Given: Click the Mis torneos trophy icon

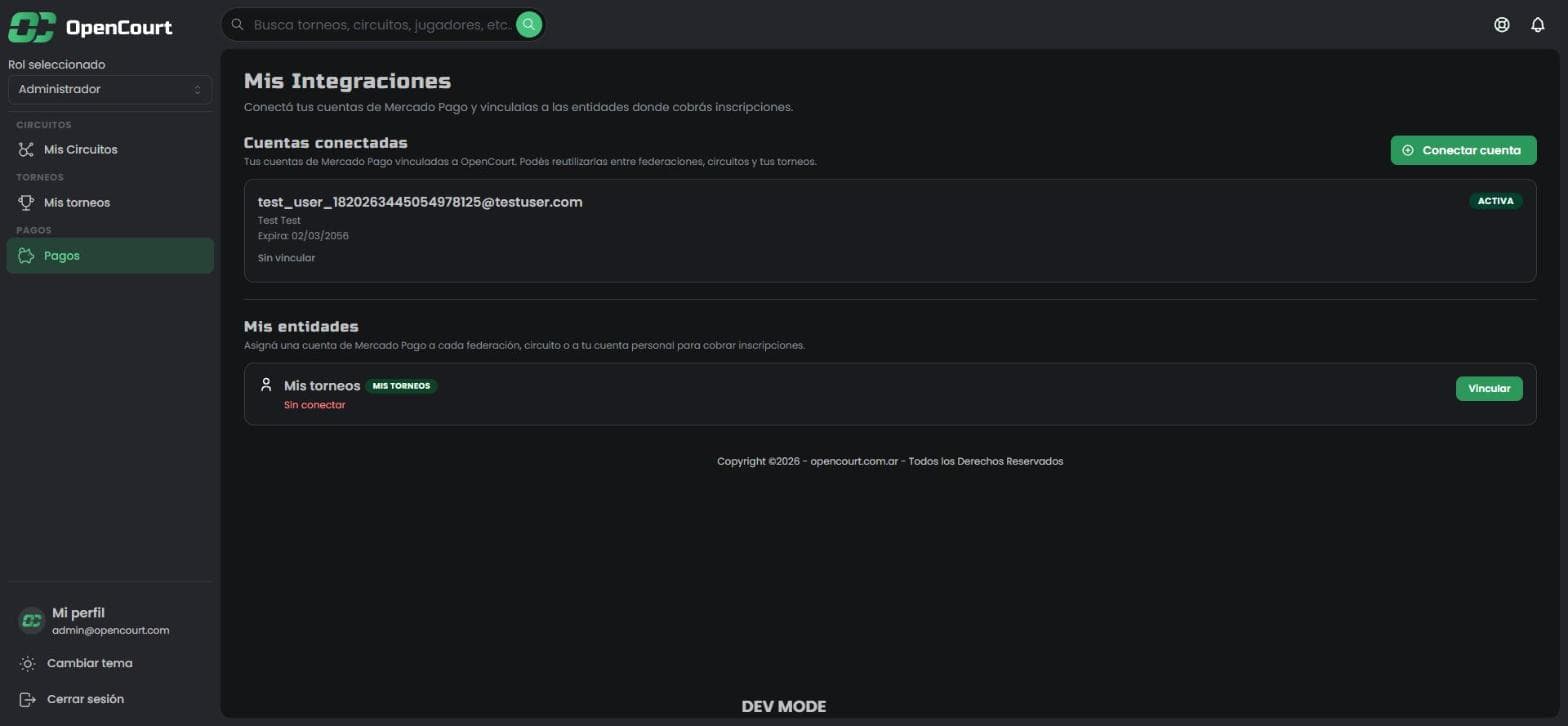Looking at the screenshot, I should (x=27, y=203).
